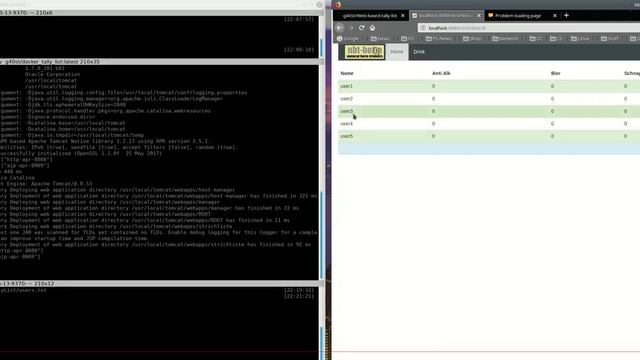This screenshot has width=640, height=360.
Task: Close the g40st Web-based tally list tab
Action: 403,16
